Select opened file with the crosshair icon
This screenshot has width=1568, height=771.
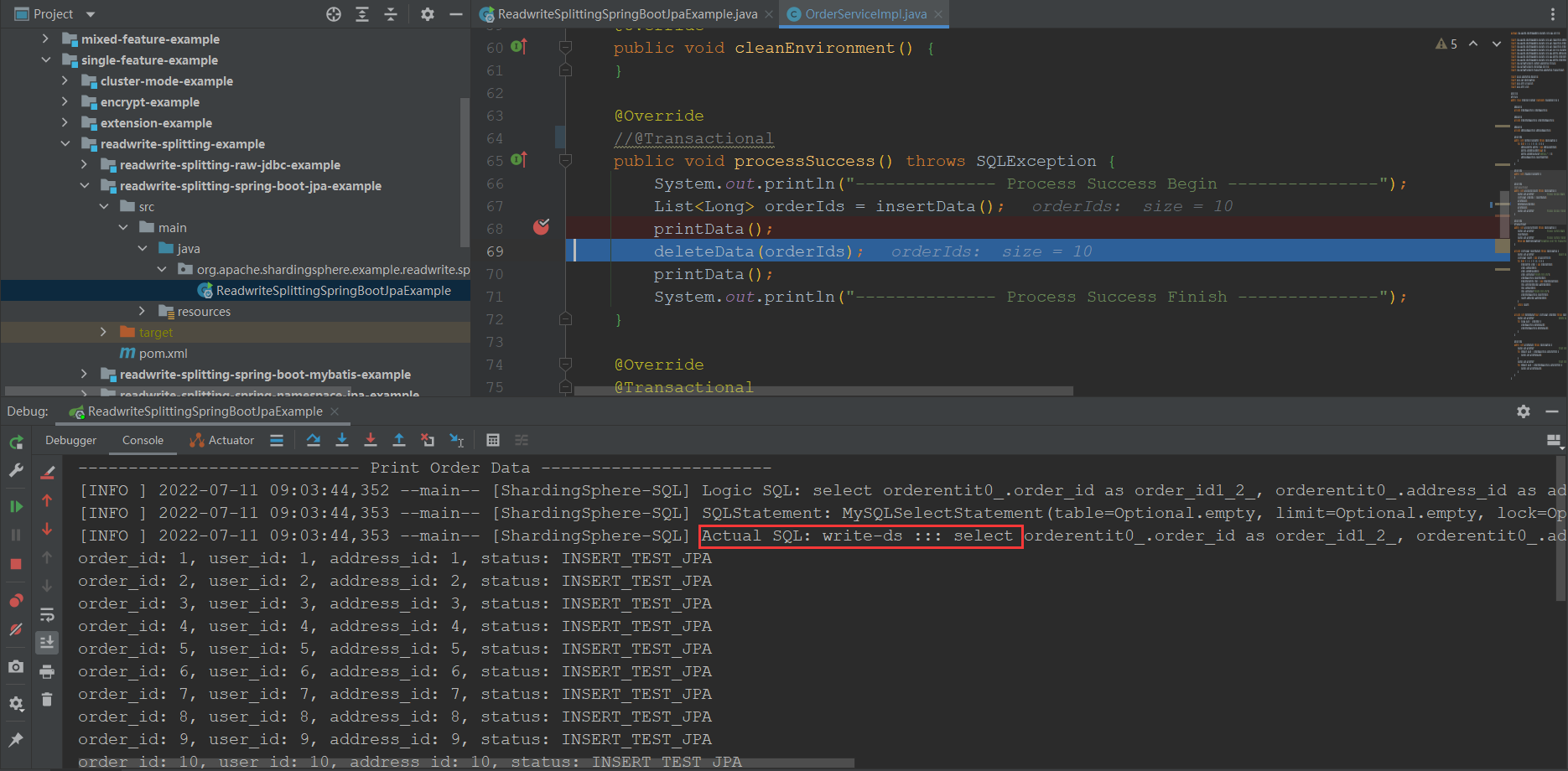coord(334,14)
